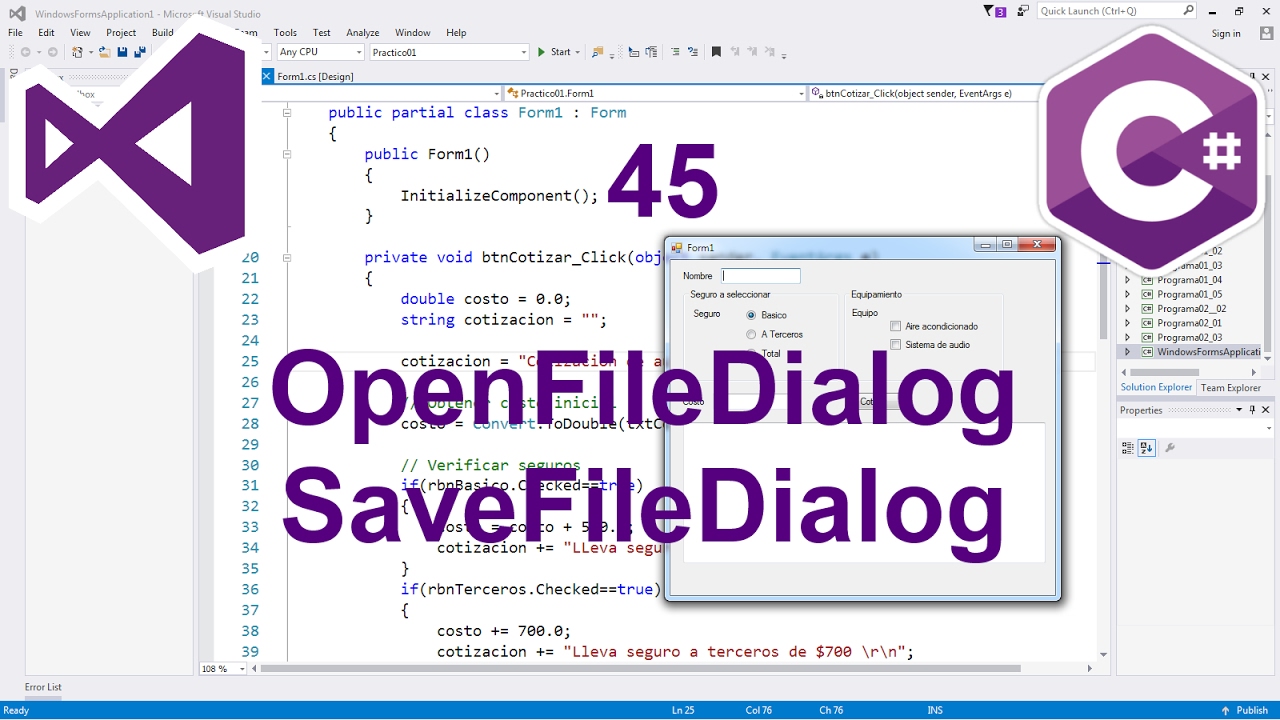
Task: Click the New Project toolbar icon
Action: coord(77,52)
